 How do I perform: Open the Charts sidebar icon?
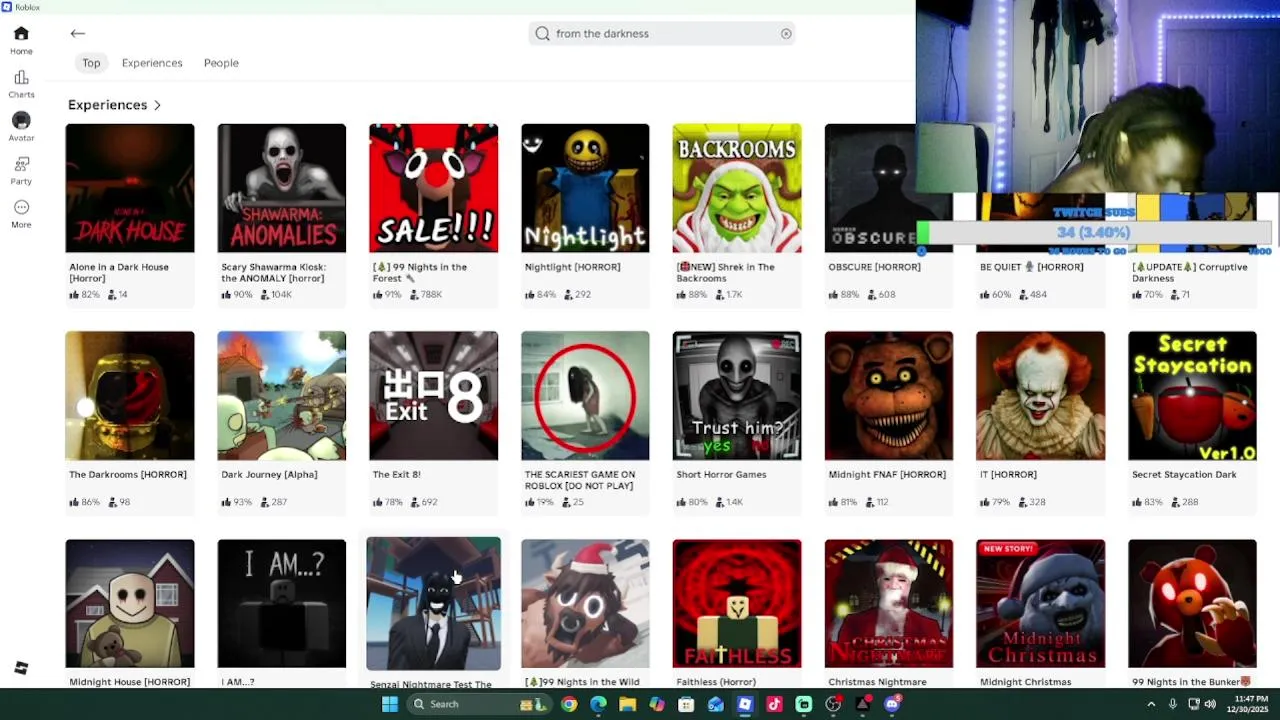coord(21,84)
